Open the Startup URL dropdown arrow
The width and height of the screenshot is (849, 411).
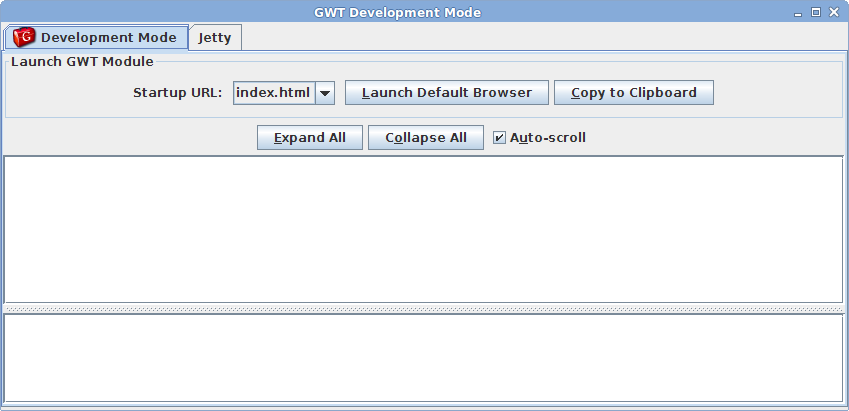click(x=325, y=93)
